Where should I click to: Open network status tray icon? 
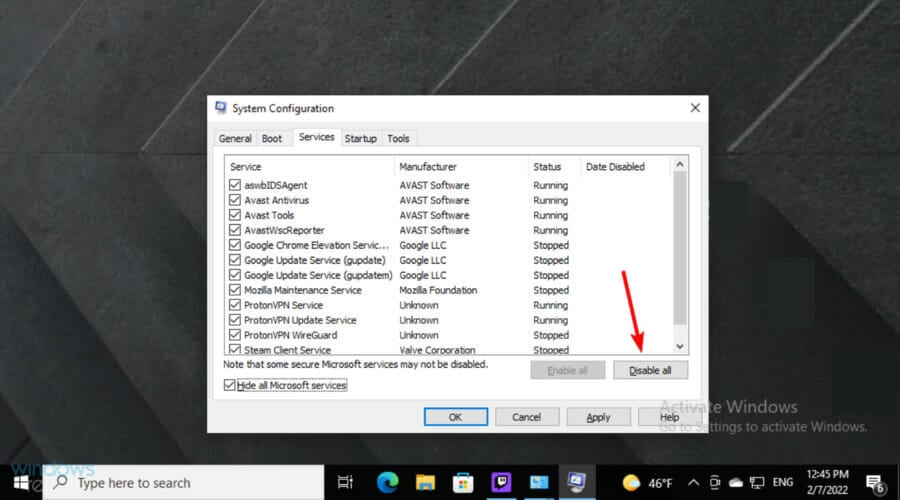(x=757, y=483)
